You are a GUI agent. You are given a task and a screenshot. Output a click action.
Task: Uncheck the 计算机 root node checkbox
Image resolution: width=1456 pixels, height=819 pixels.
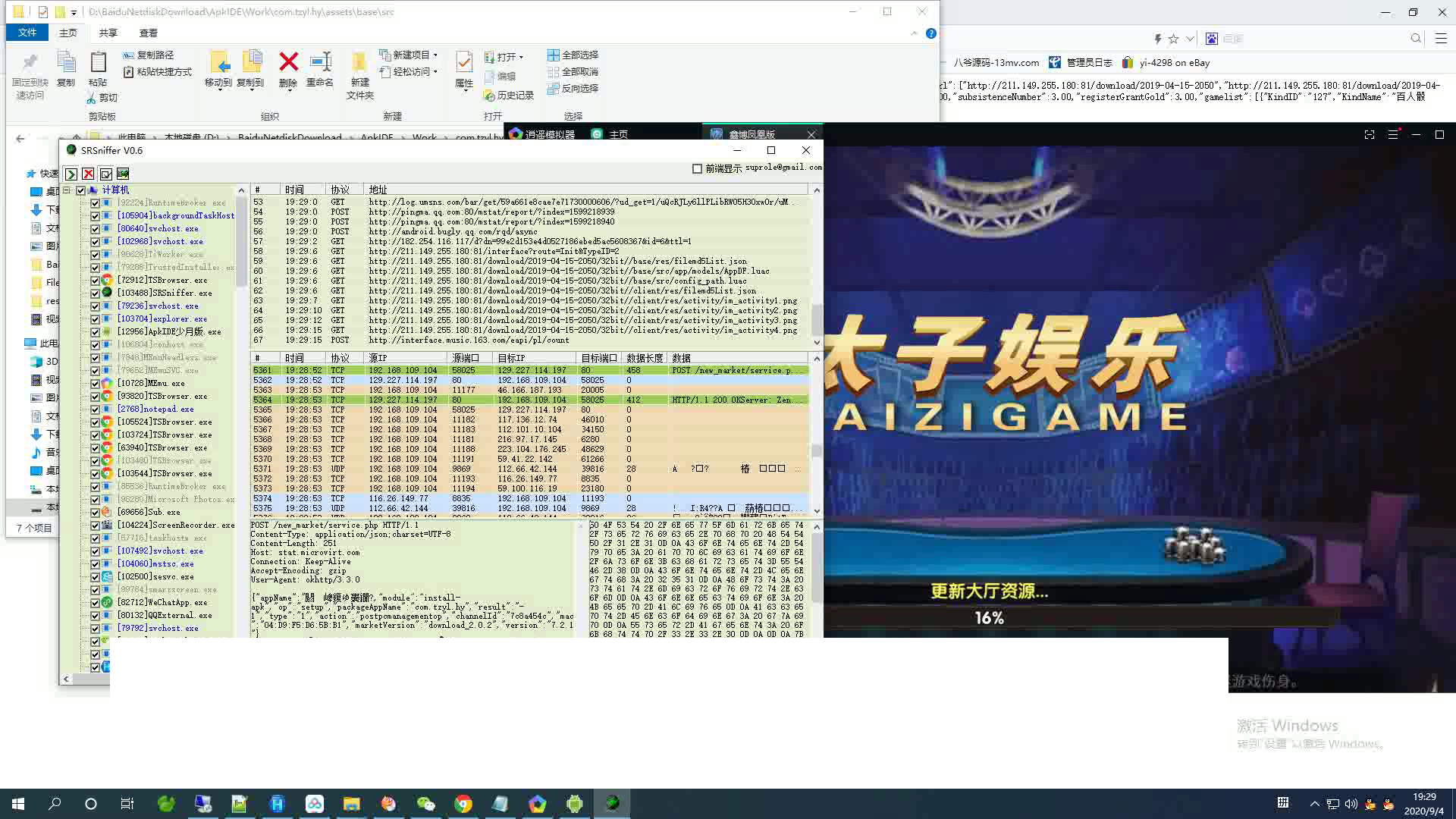click(x=80, y=190)
